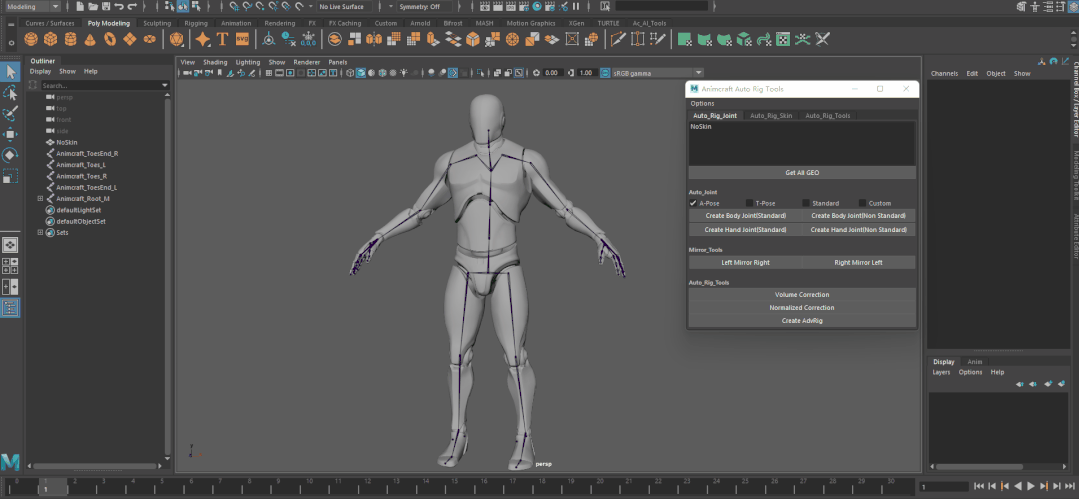1079x499 pixels.
Task: Click the Left Mirror Right button
Action: click(x=745, y=262)
